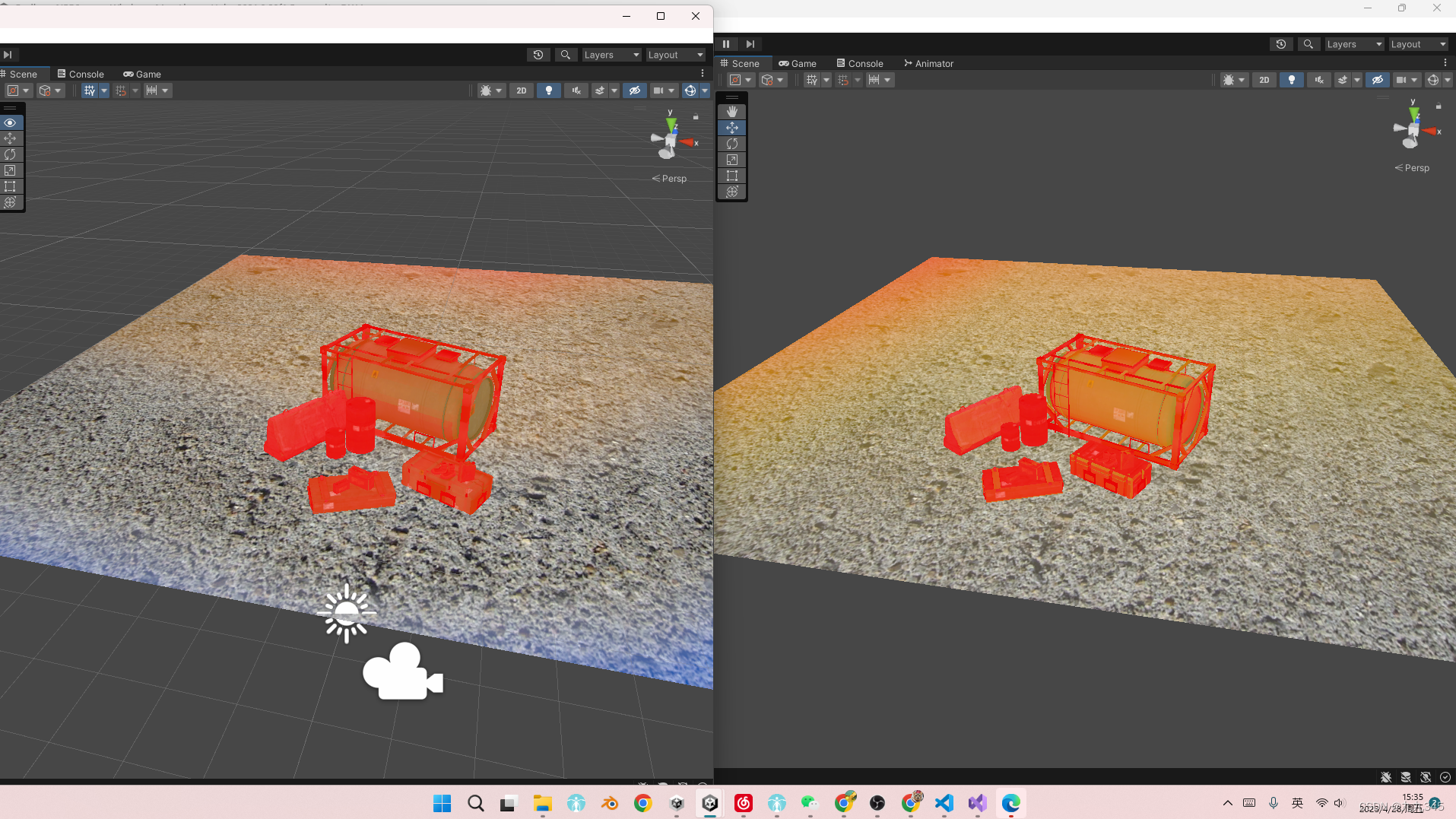
Task: Click the Pause button
Action: pyautogui.click(x=726, y=43)
